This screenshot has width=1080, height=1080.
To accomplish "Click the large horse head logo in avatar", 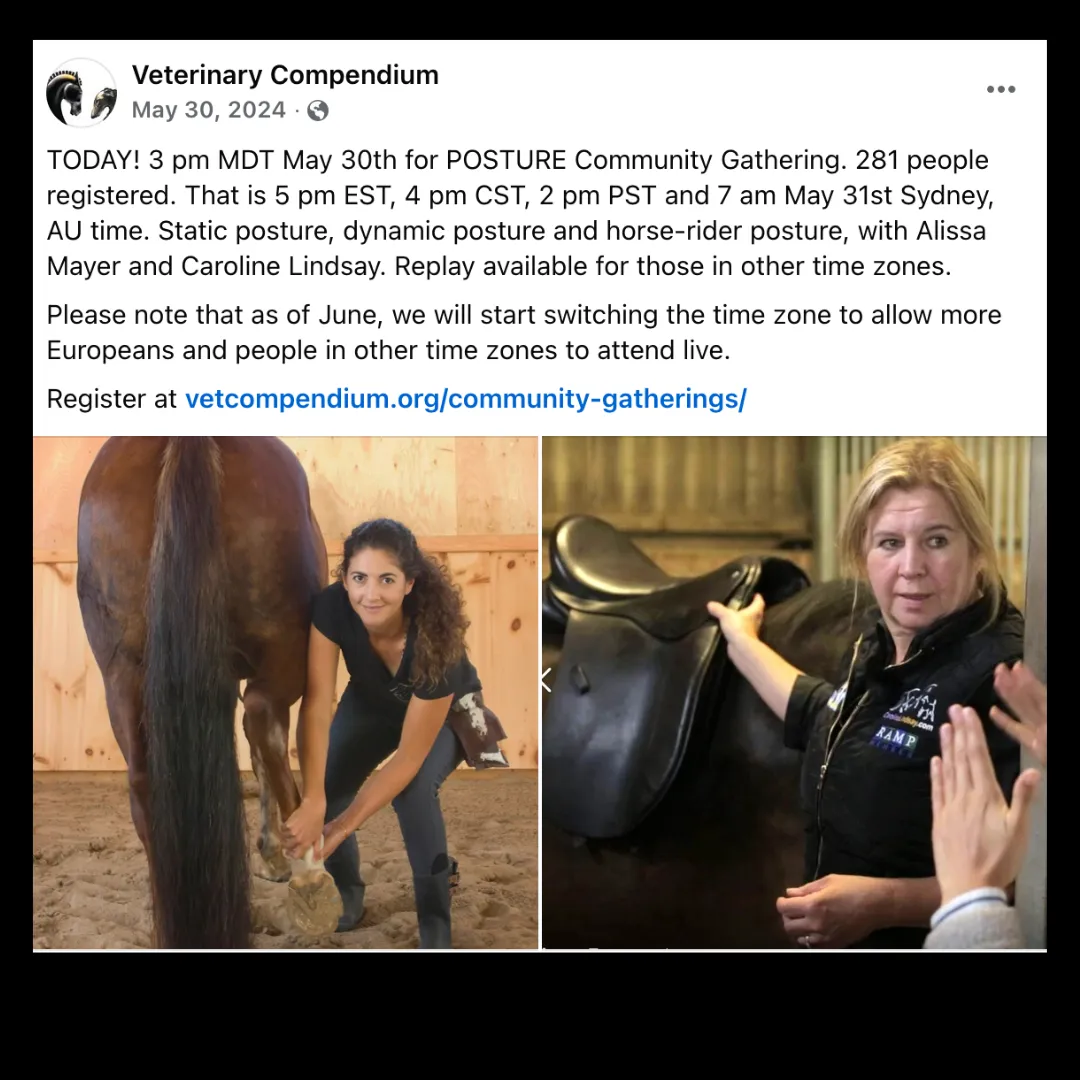I will tap(65, 96).
